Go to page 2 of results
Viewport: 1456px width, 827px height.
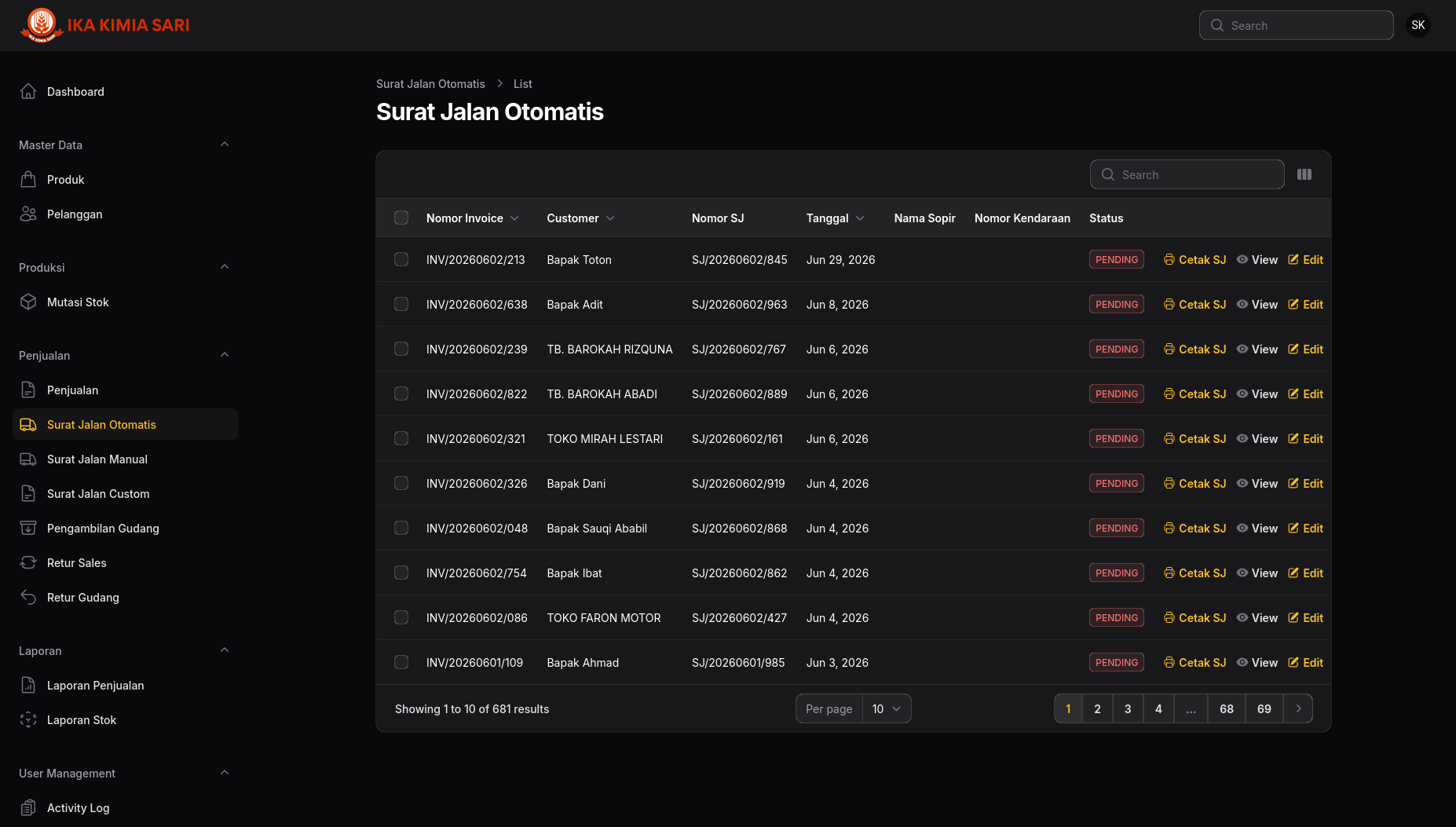click(1097, 708)
